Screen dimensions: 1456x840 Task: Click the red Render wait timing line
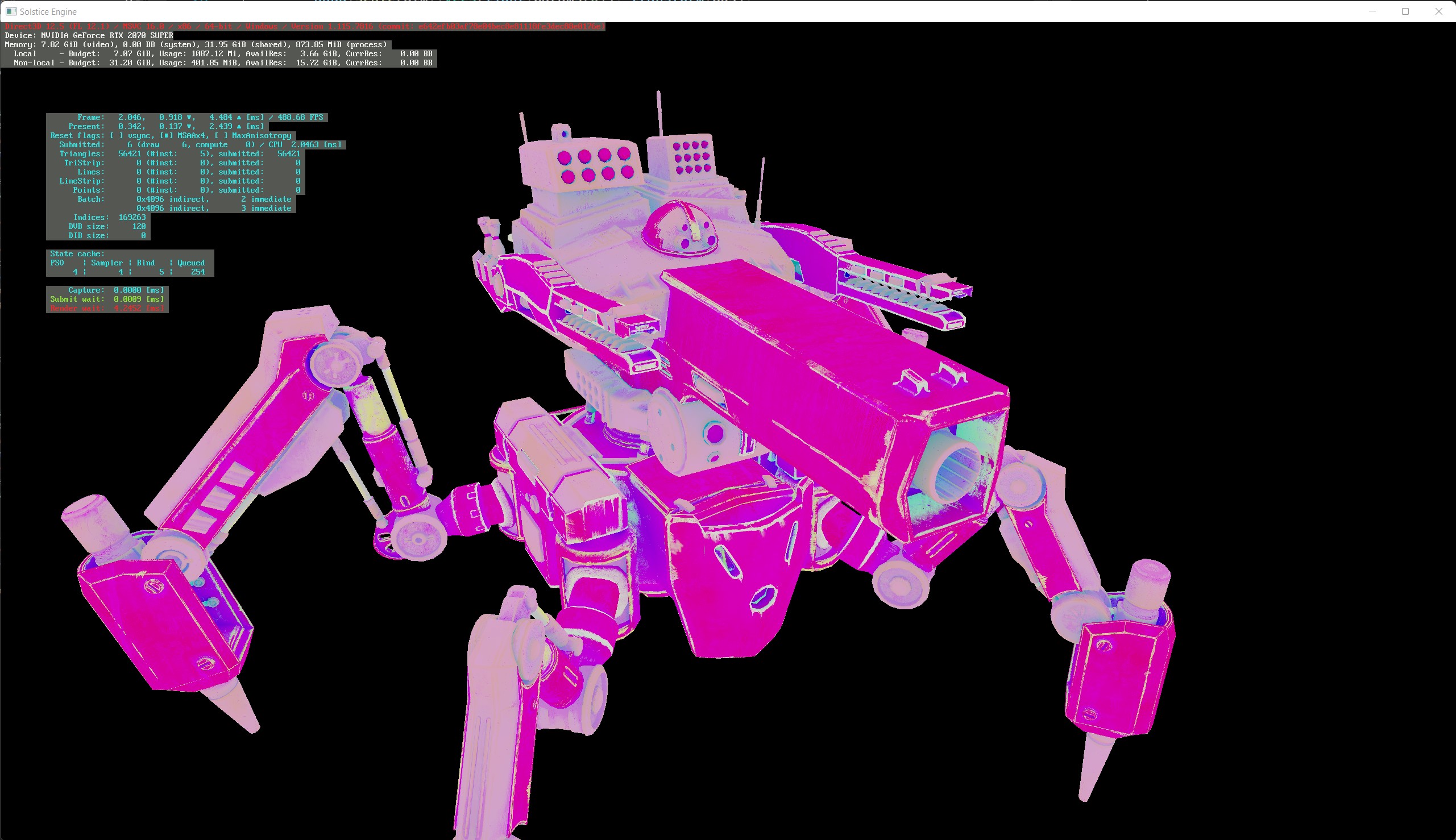coord(107,308)
